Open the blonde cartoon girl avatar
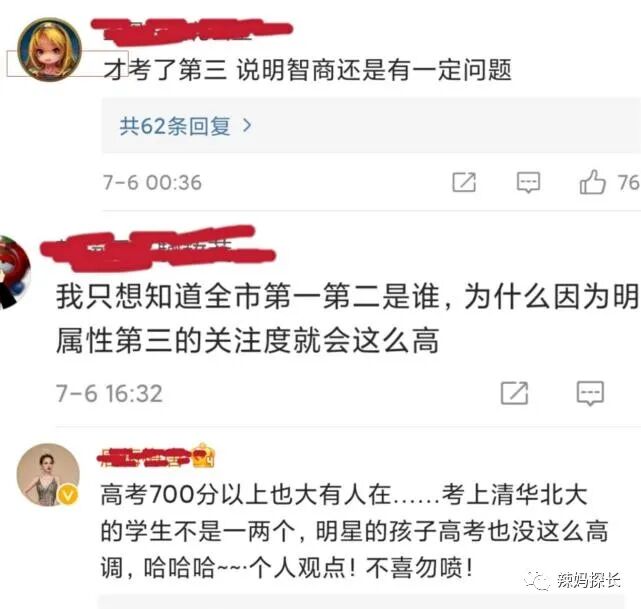 (49, 49)
